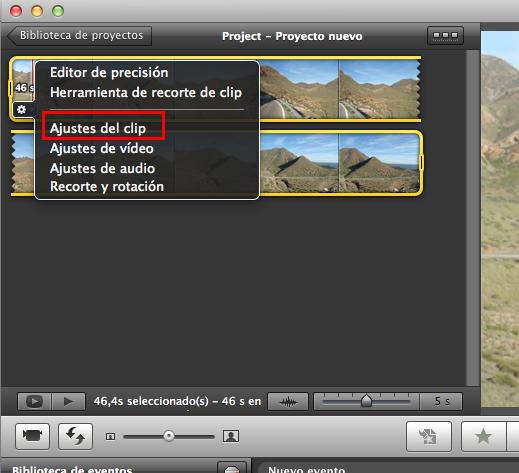Play project from the beginning
Image resolution: width=519 pixels, height=473 pixels.
(x=68, y=401)
